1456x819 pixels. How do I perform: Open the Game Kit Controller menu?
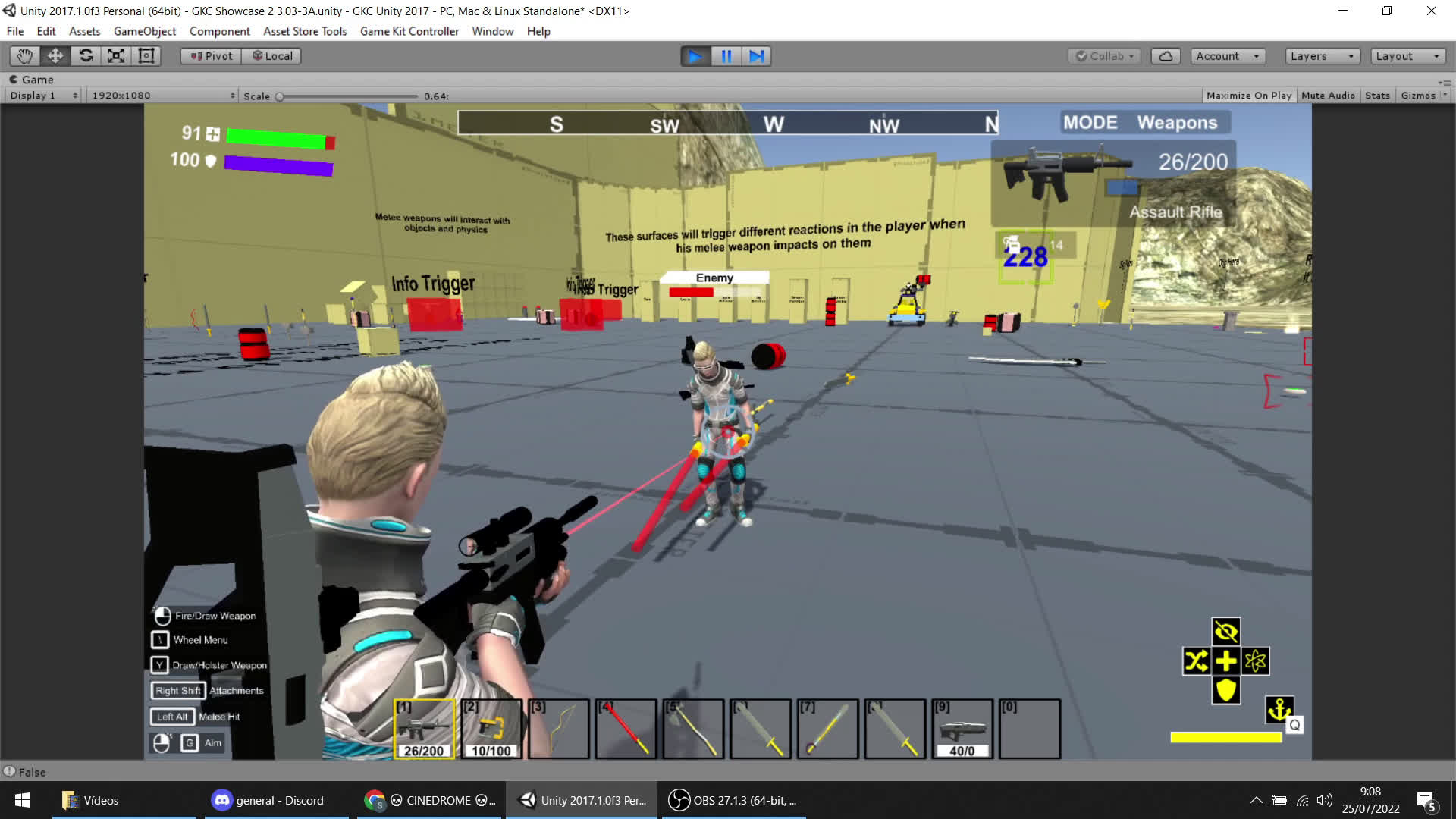409,31
